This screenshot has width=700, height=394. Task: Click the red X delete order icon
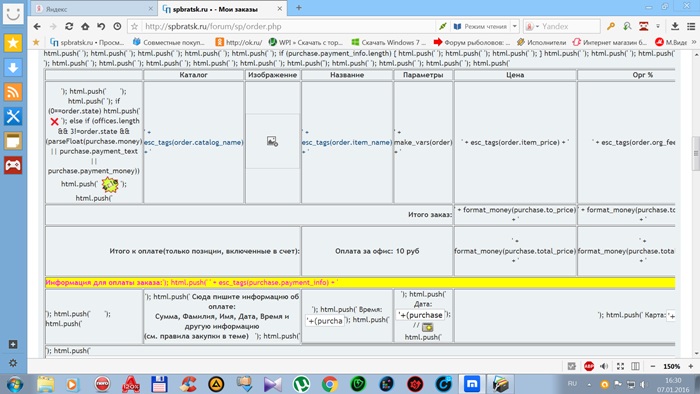point(54,121)
